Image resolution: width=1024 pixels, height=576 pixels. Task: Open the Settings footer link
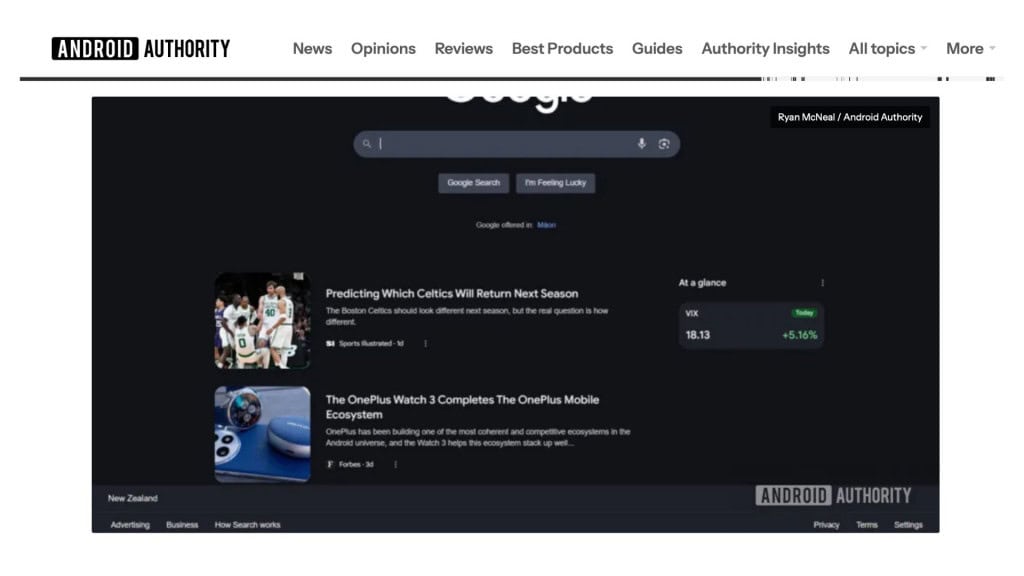coord(908,525)
